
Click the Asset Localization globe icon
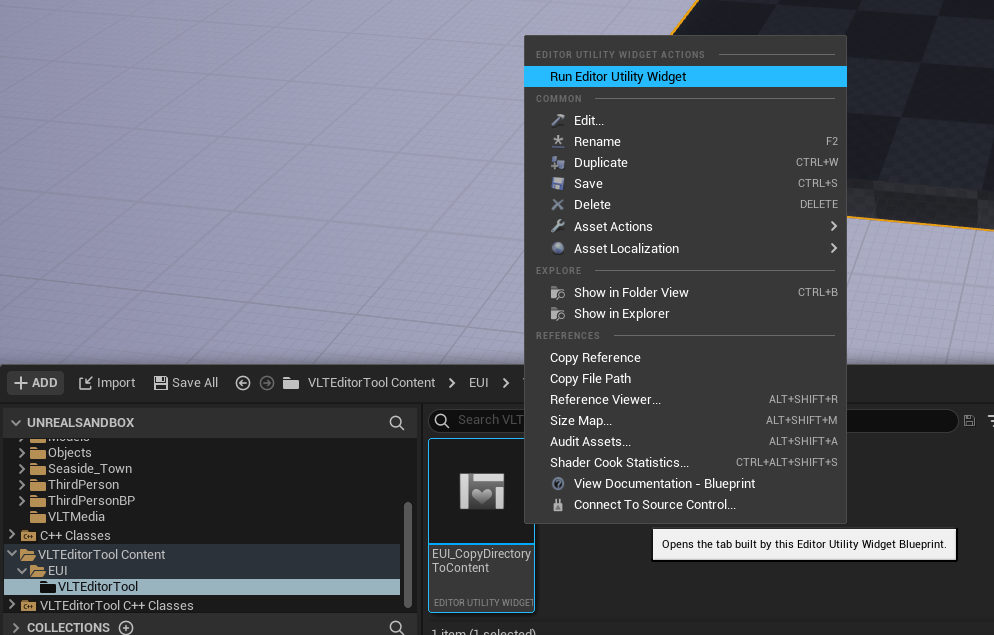(558, 248)
